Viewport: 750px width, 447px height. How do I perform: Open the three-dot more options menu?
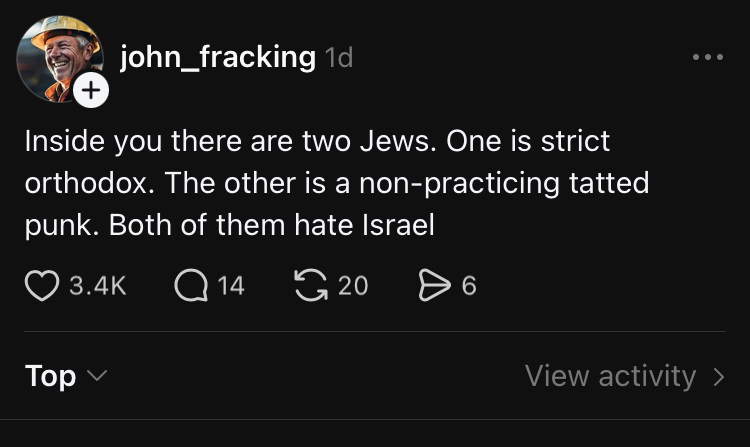tap(707, 58)
